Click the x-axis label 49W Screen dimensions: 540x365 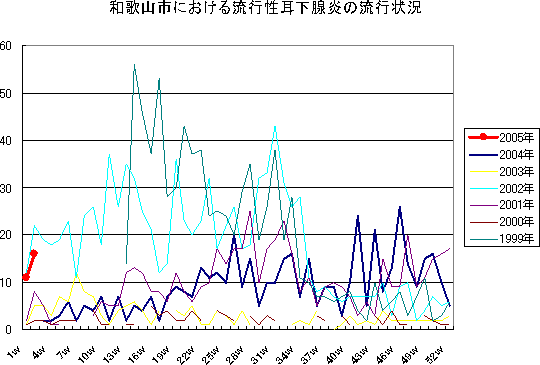tap(410, 354)
